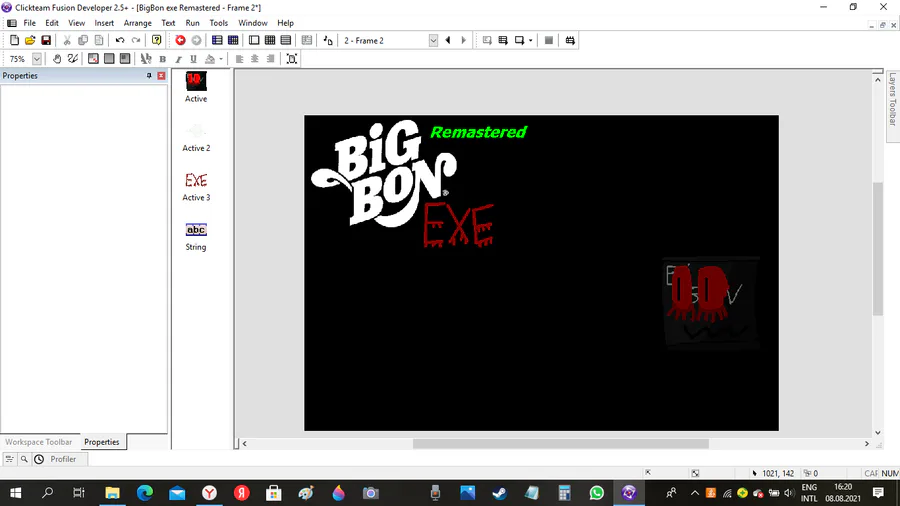Viewport: 900px width, 506px height.
Task: Expand the frame selector dropdown
Action: [433, 40]
